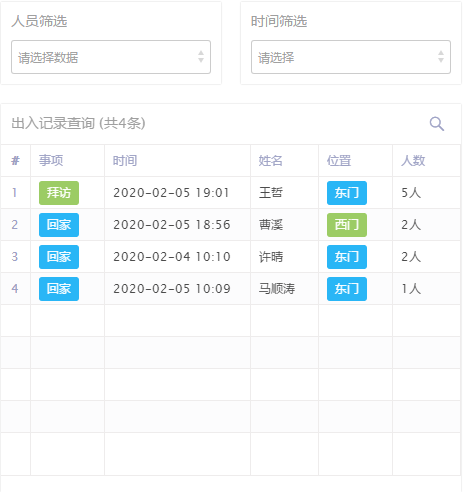The image size is (464, 492).
Task: Click the 时间筛选 dropdown arrows
Action: coord(441,57)
